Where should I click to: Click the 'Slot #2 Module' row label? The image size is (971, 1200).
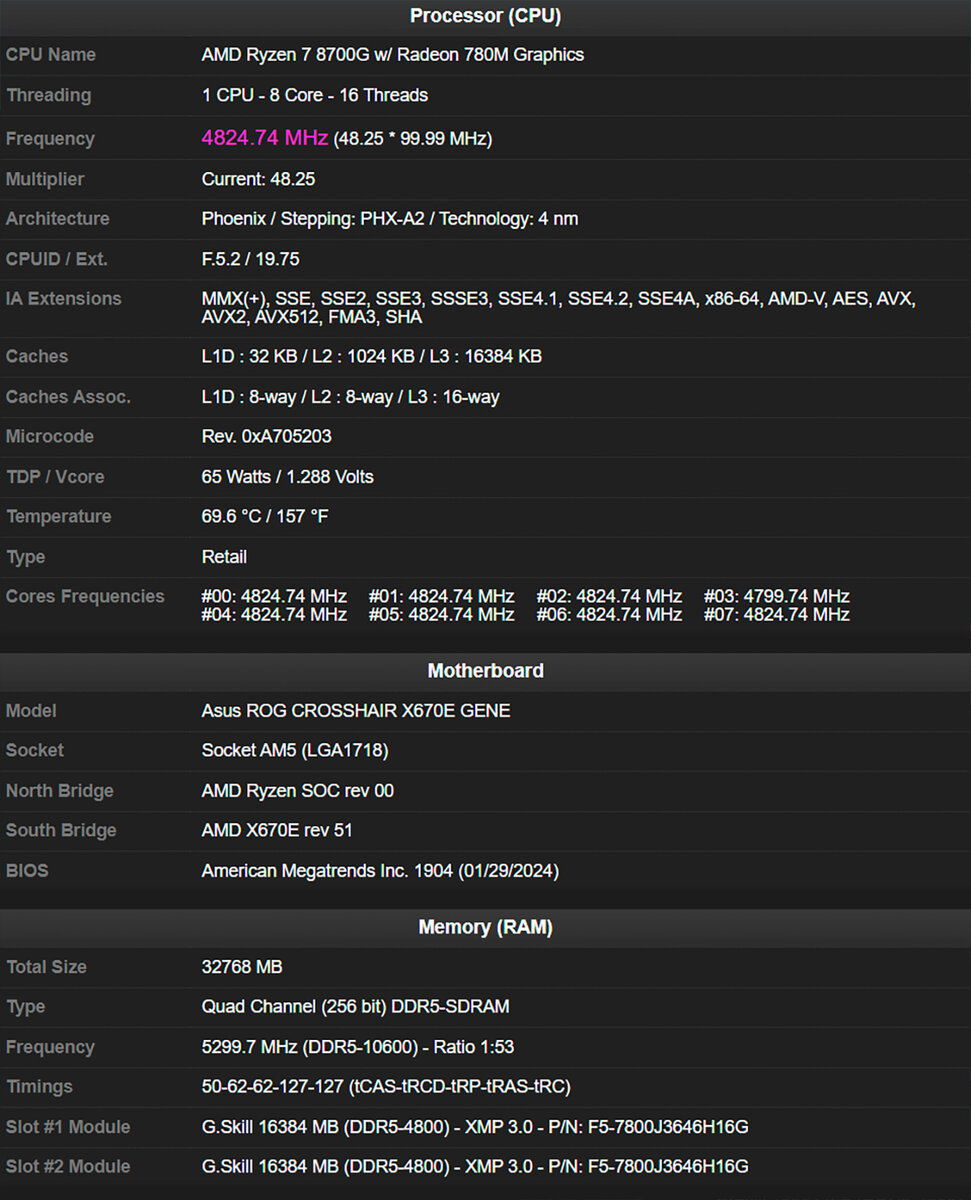(68, 1166)
